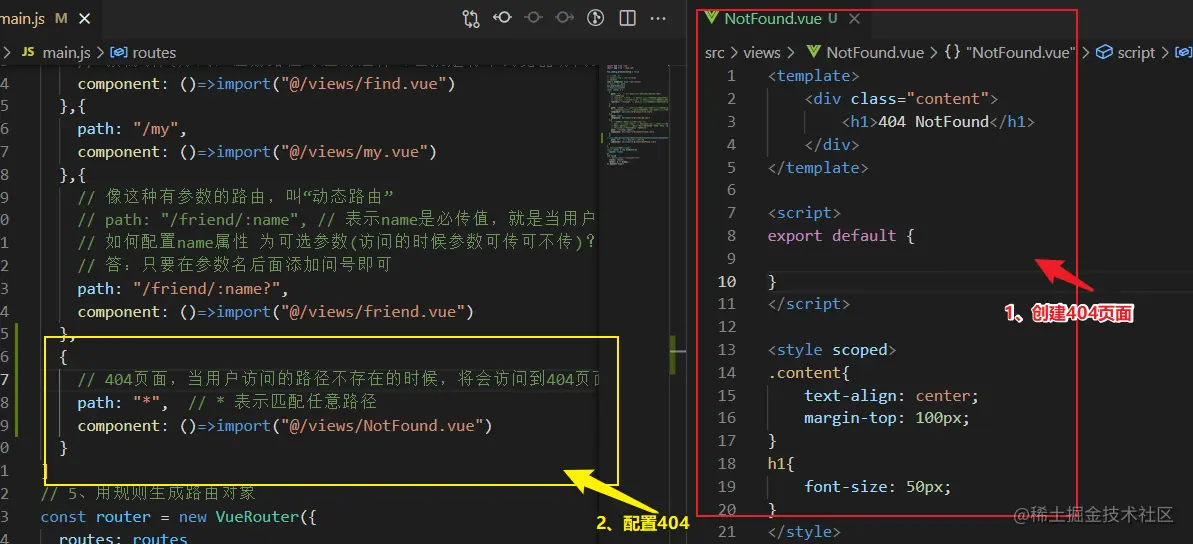Click the import("@/views/find.vue") component line
Screen dimensions: 1193x544
point(266,84)
